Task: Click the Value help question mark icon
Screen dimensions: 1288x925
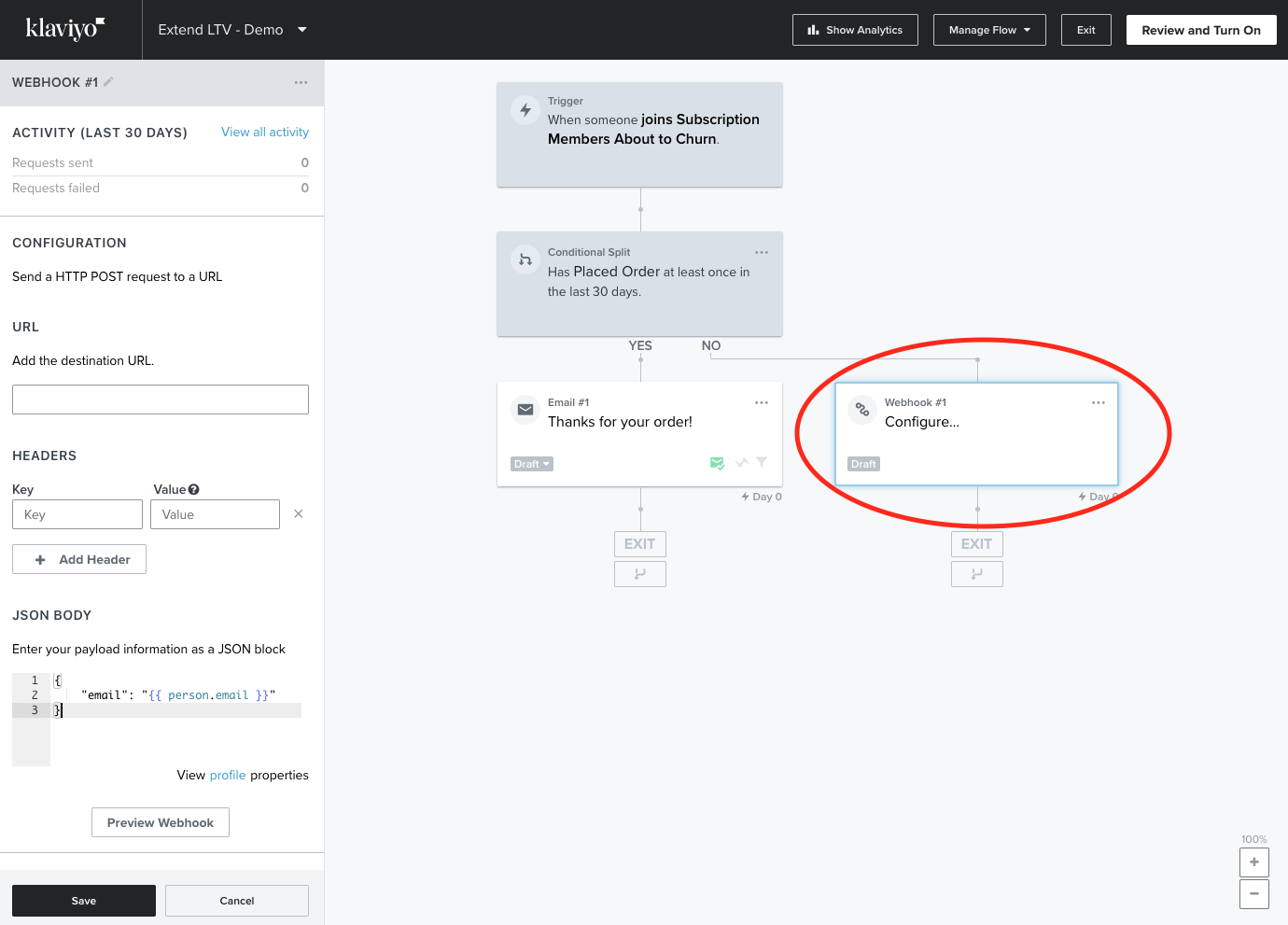Action: [194, 489]
